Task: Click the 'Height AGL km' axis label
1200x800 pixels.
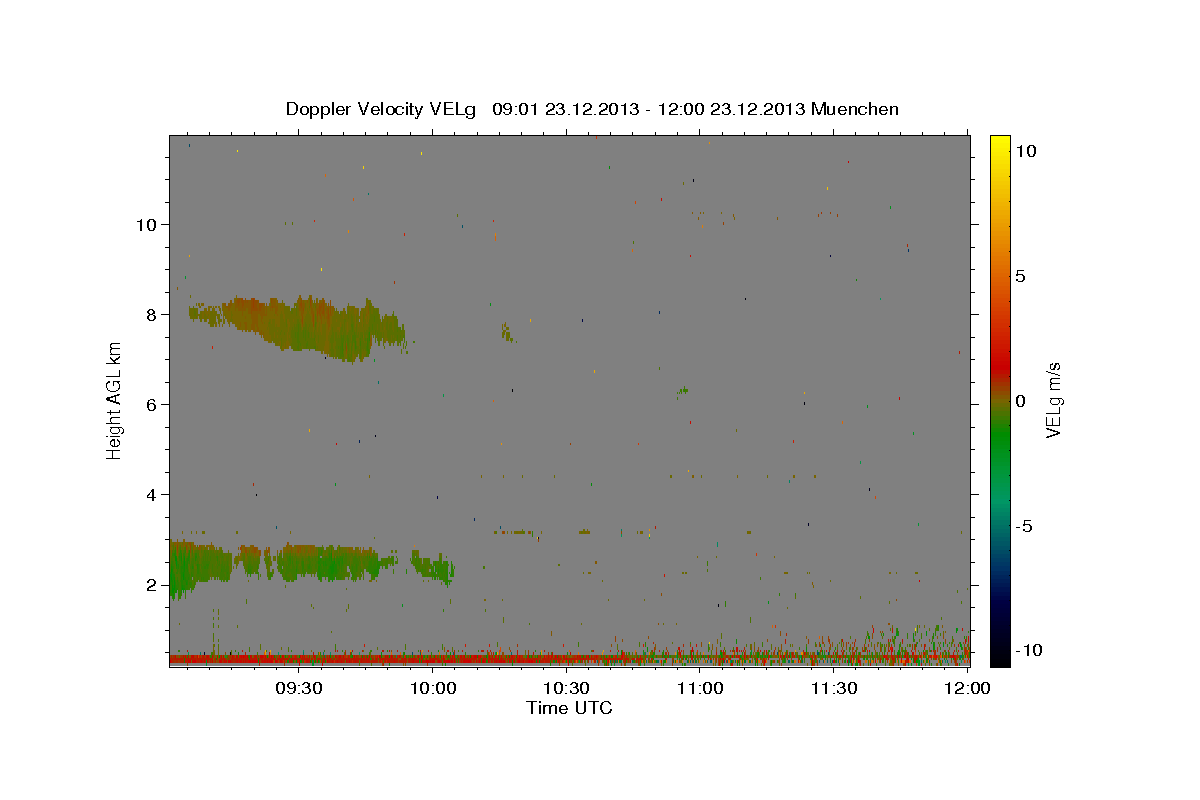Action: 115,400
